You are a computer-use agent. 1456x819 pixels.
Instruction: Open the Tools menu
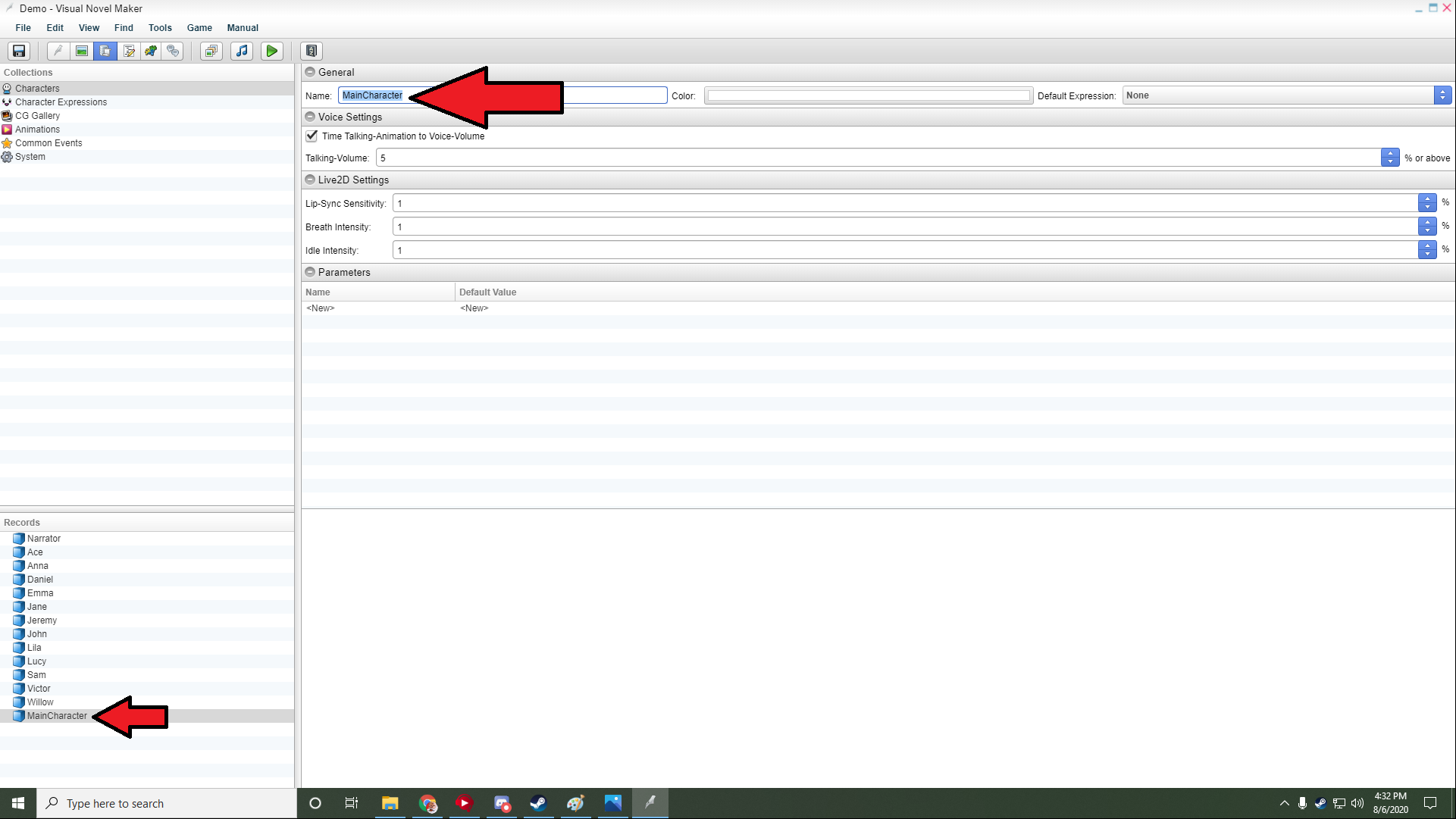click(x=160, y=27)
